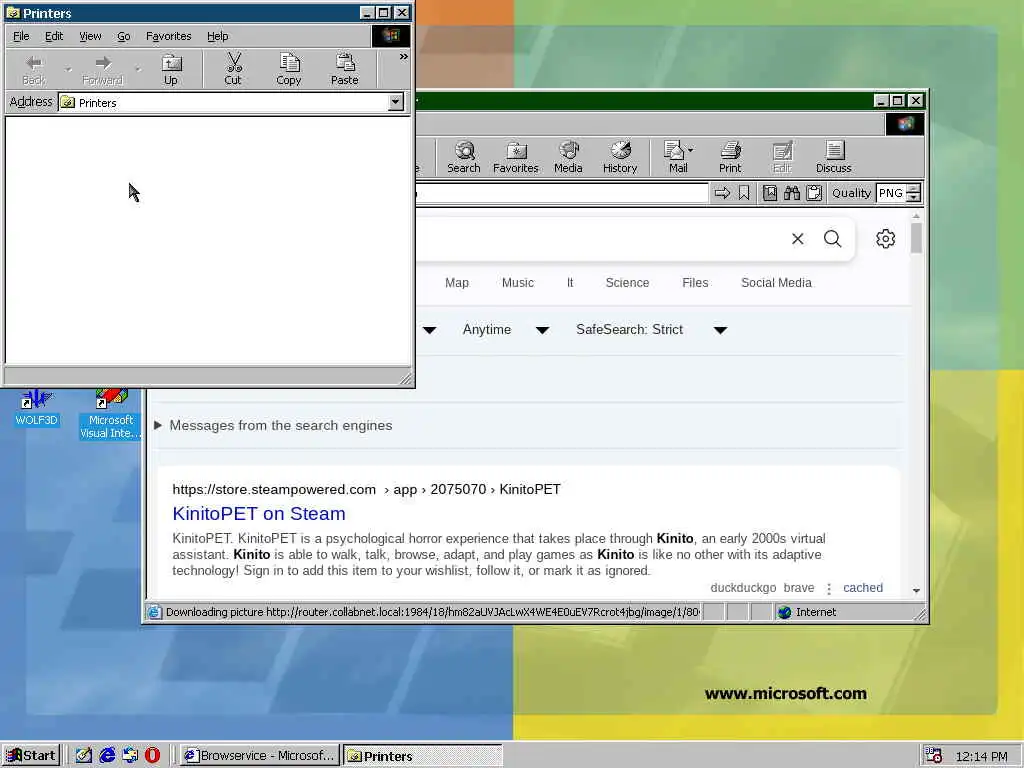
Task: Click the taskbar clock showing 12:14 PM
Action: click(x=982, y=756)
